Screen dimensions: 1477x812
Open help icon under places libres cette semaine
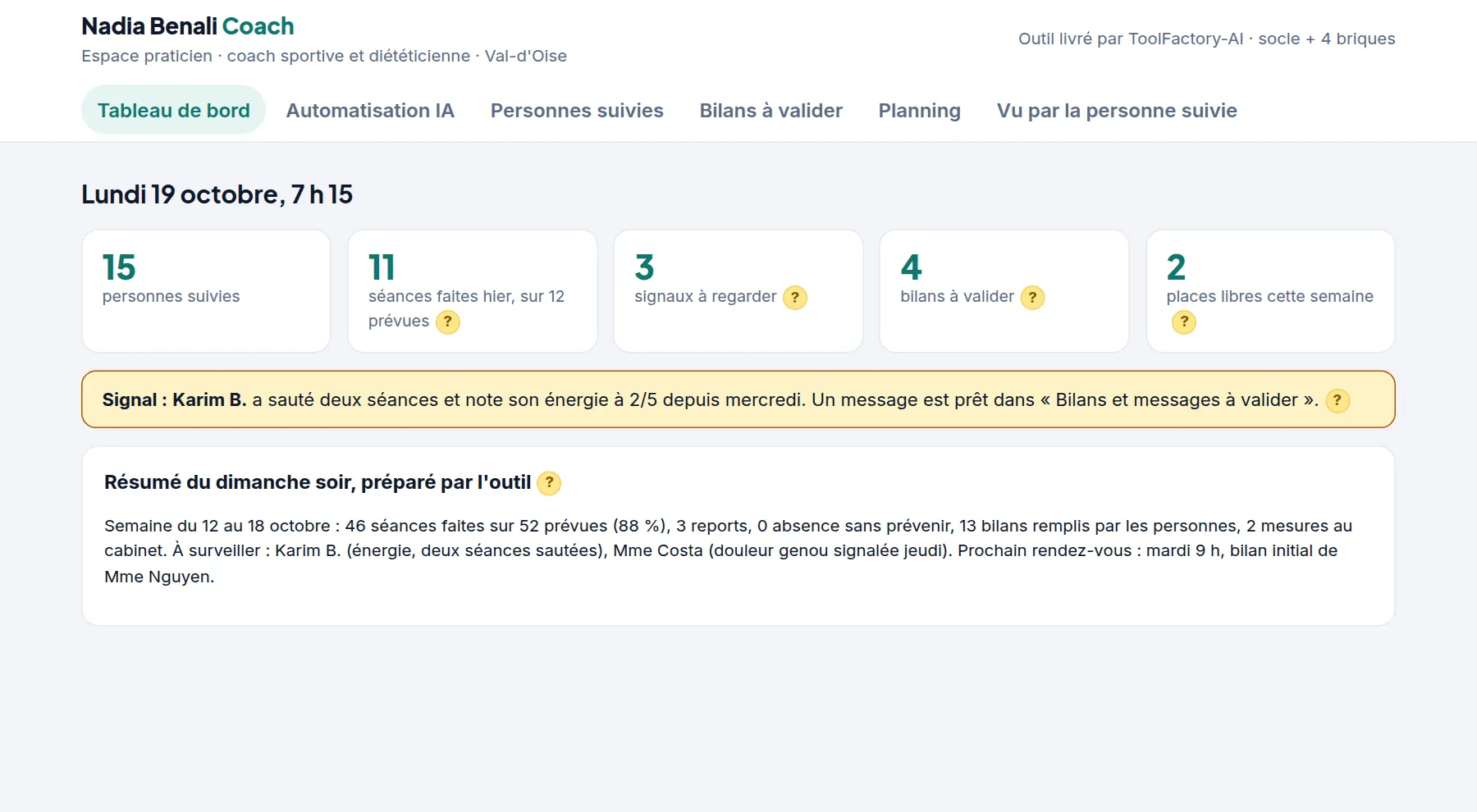point(1183,322)
